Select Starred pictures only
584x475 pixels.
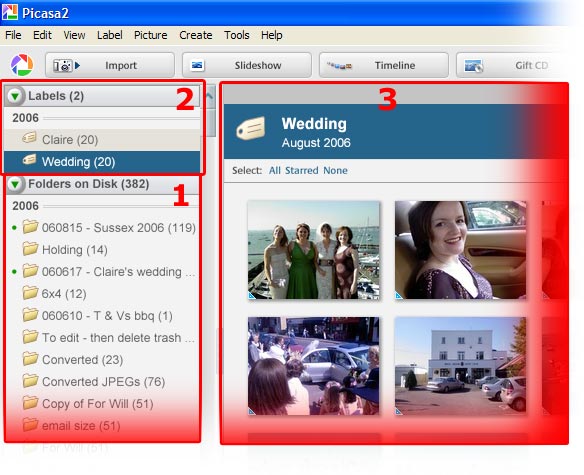point(302,171)
